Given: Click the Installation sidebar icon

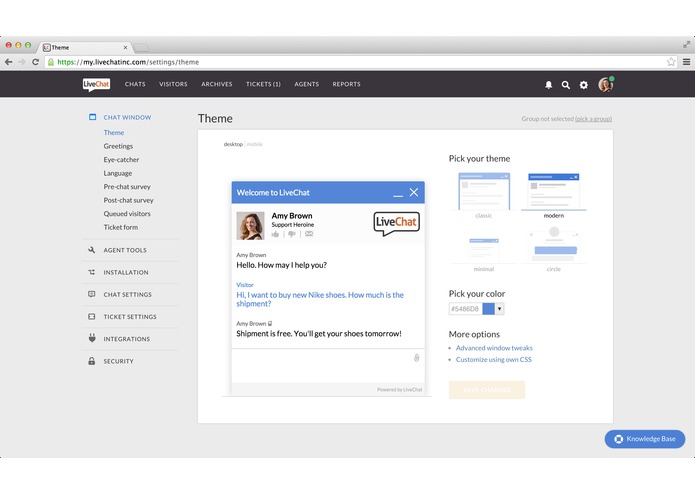Looking at the screenshot, I should coord(92,272).
